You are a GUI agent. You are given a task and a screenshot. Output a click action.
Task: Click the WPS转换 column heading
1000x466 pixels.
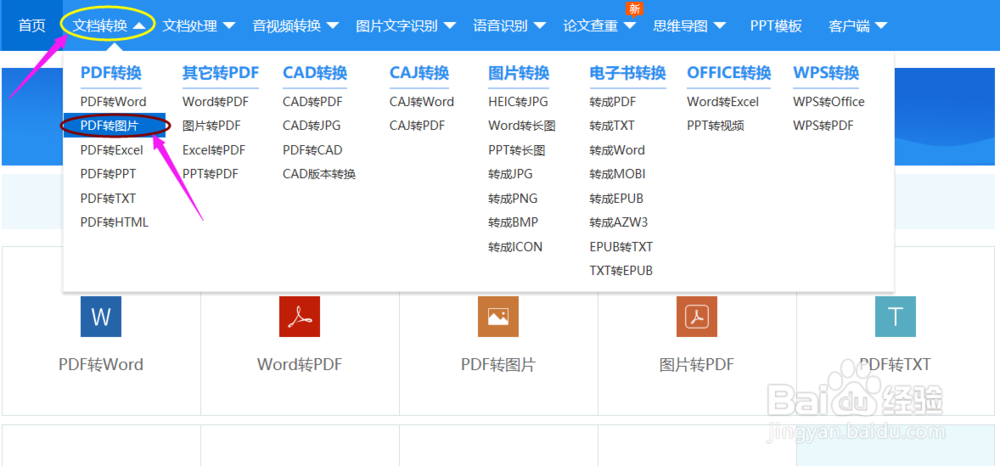[826, 73]
